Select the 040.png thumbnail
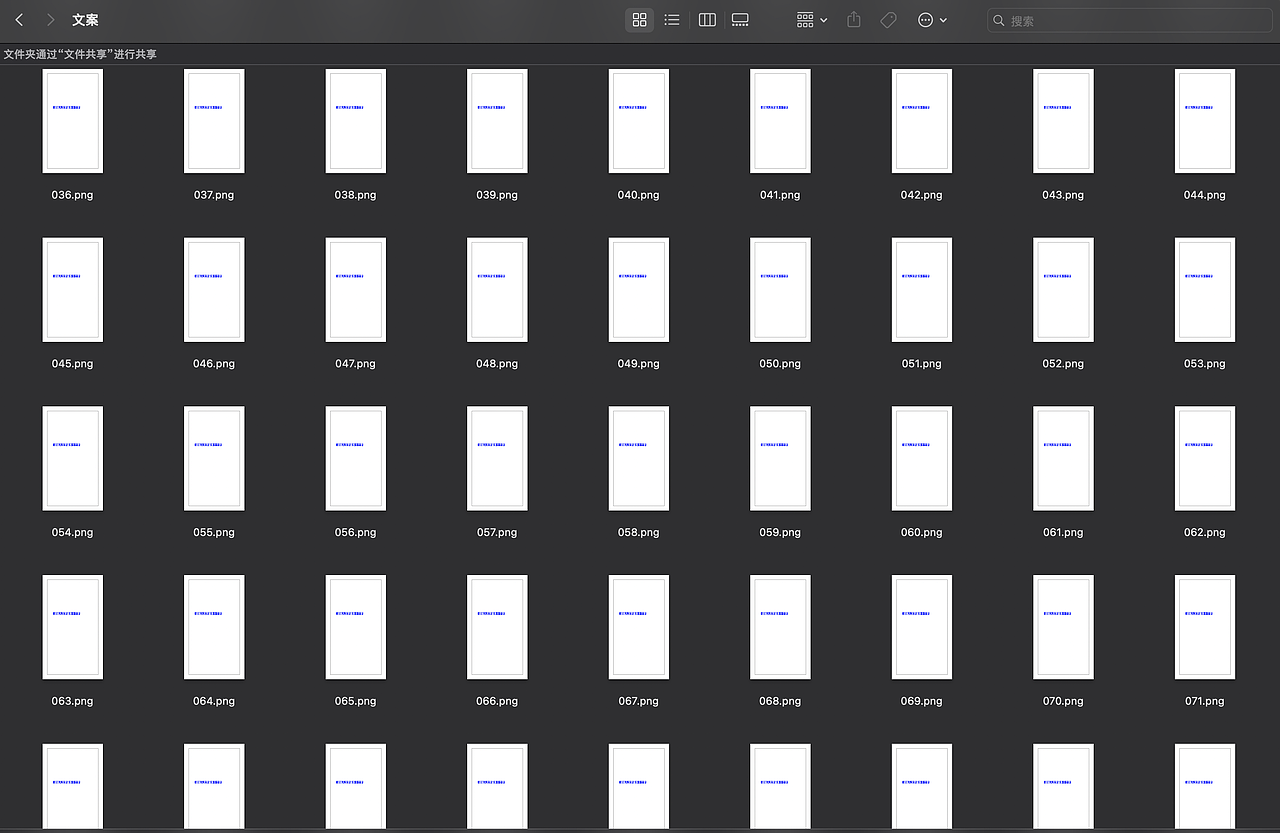This screenshot has height=833, width=1280. (x=638, y=121)
